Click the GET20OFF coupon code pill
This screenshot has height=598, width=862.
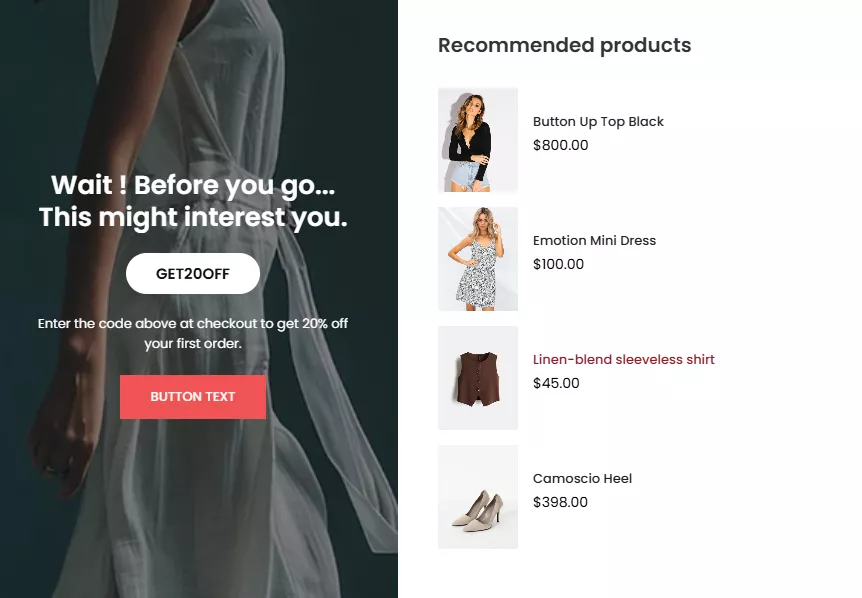click(x=193, y=274)
